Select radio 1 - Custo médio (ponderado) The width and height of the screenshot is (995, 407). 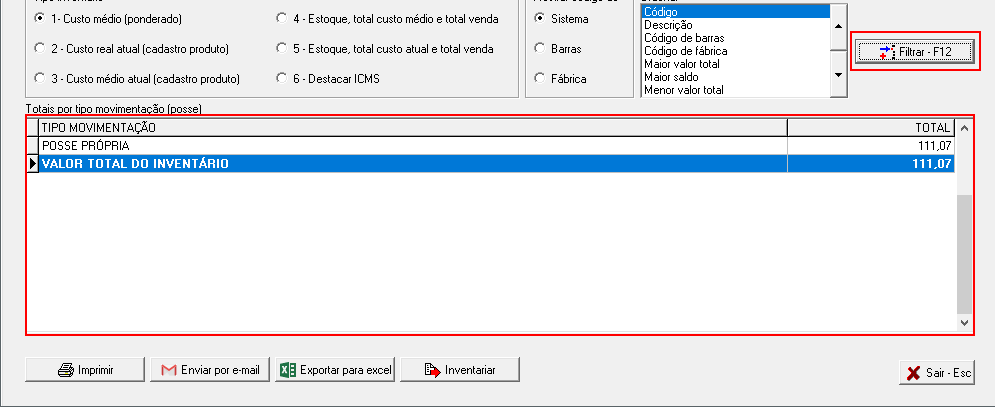point(39,19)
